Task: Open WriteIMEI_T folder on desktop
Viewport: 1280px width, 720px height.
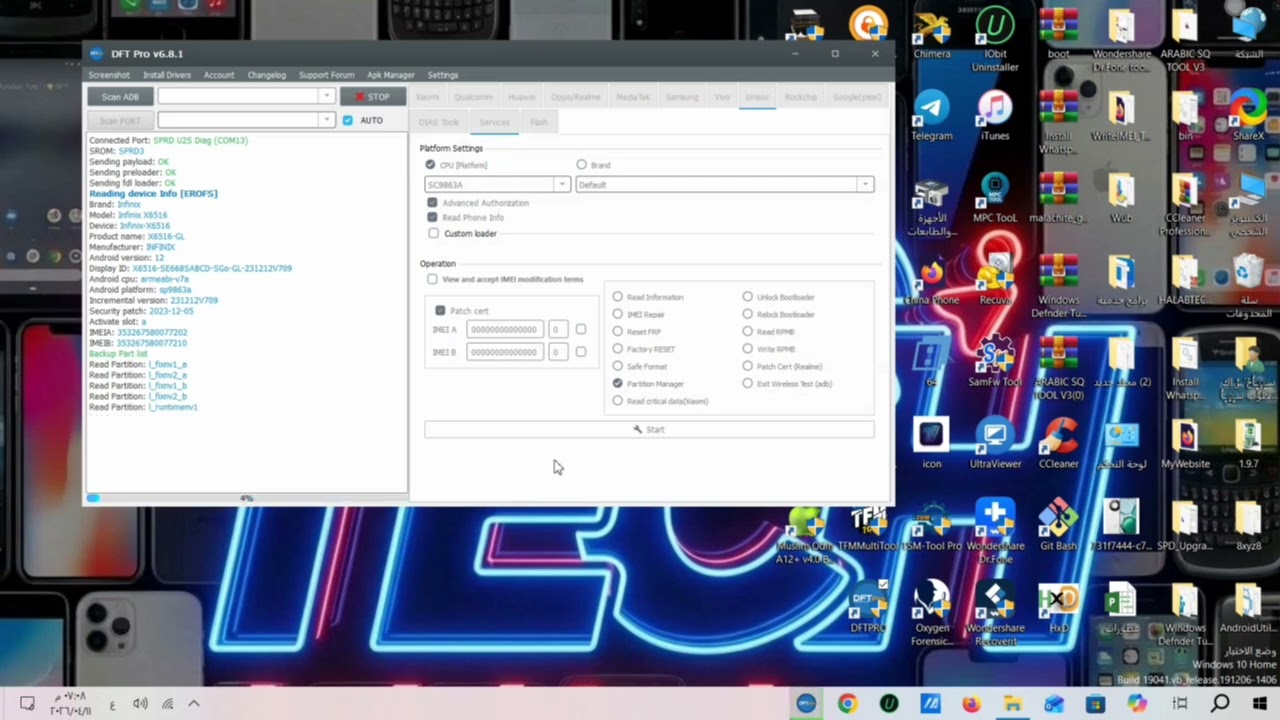Action: 1121,115
